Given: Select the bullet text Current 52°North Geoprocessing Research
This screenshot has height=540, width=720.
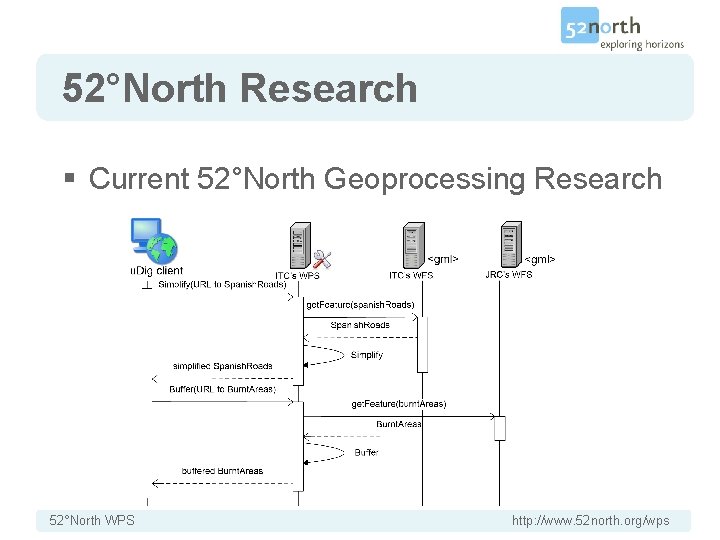Looking at the screenshot, I should (x=375, y=179).
